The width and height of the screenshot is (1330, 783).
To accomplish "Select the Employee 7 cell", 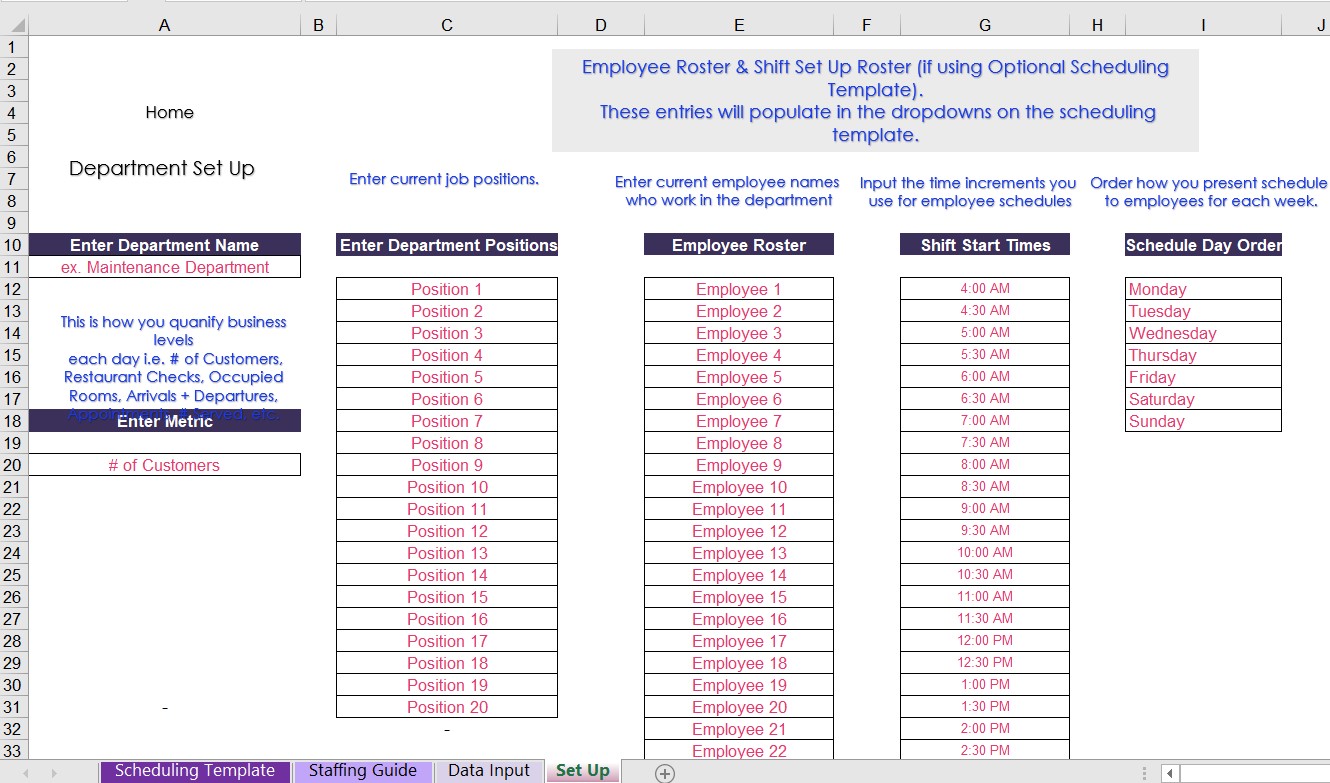I will [x=739, y=421].
